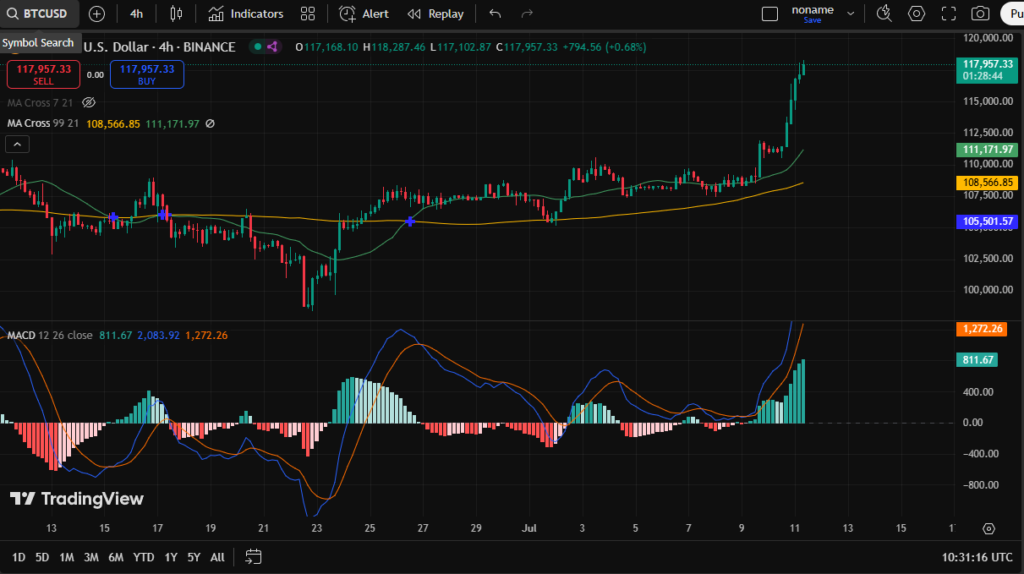Viewport: 1024px width, 574px height.
Task: Click the yellow MA value 108,566.85 in legend
Action: coord(113,123)
